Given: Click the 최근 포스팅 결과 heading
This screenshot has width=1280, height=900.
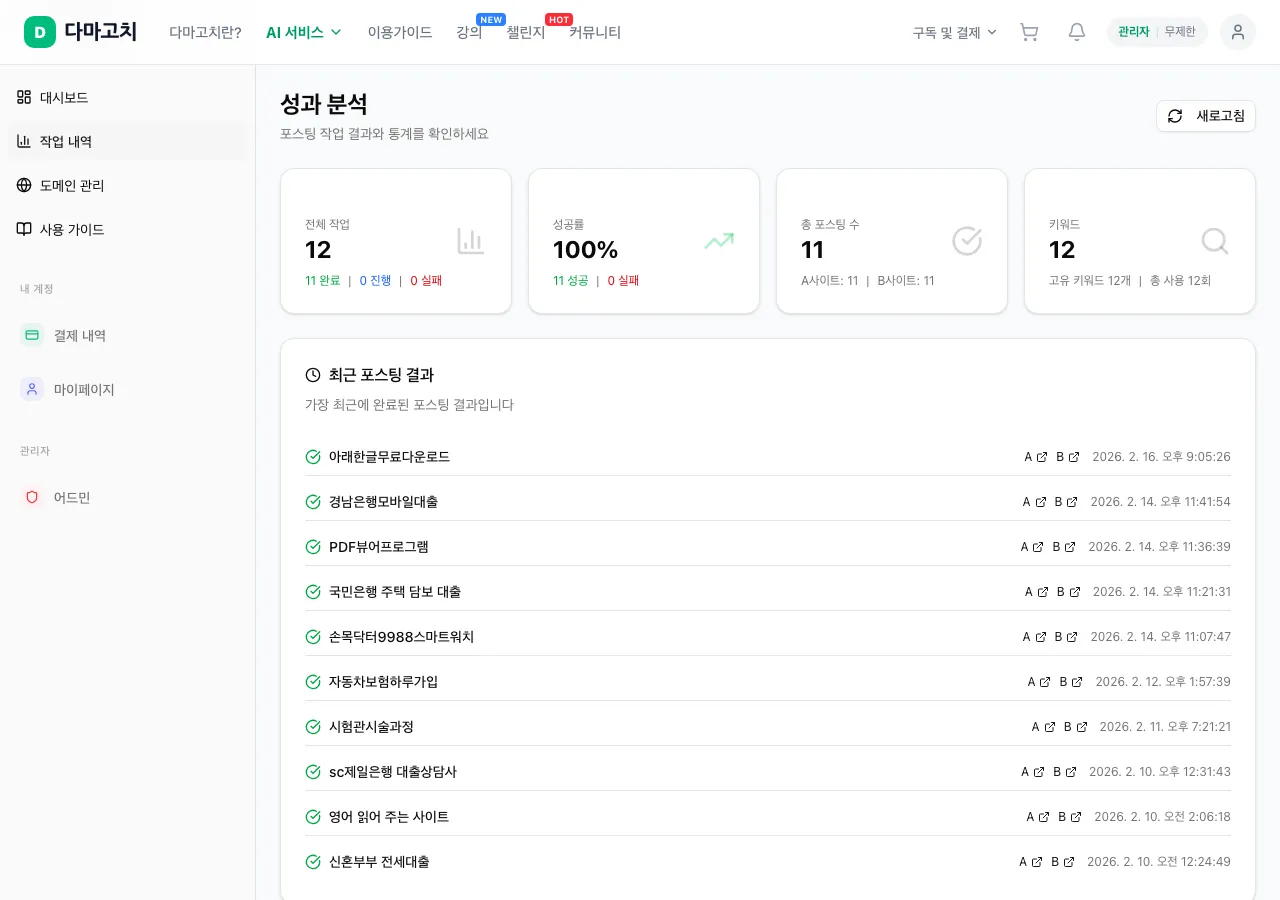Looking at the screenshot, I should tap(381, 375).
